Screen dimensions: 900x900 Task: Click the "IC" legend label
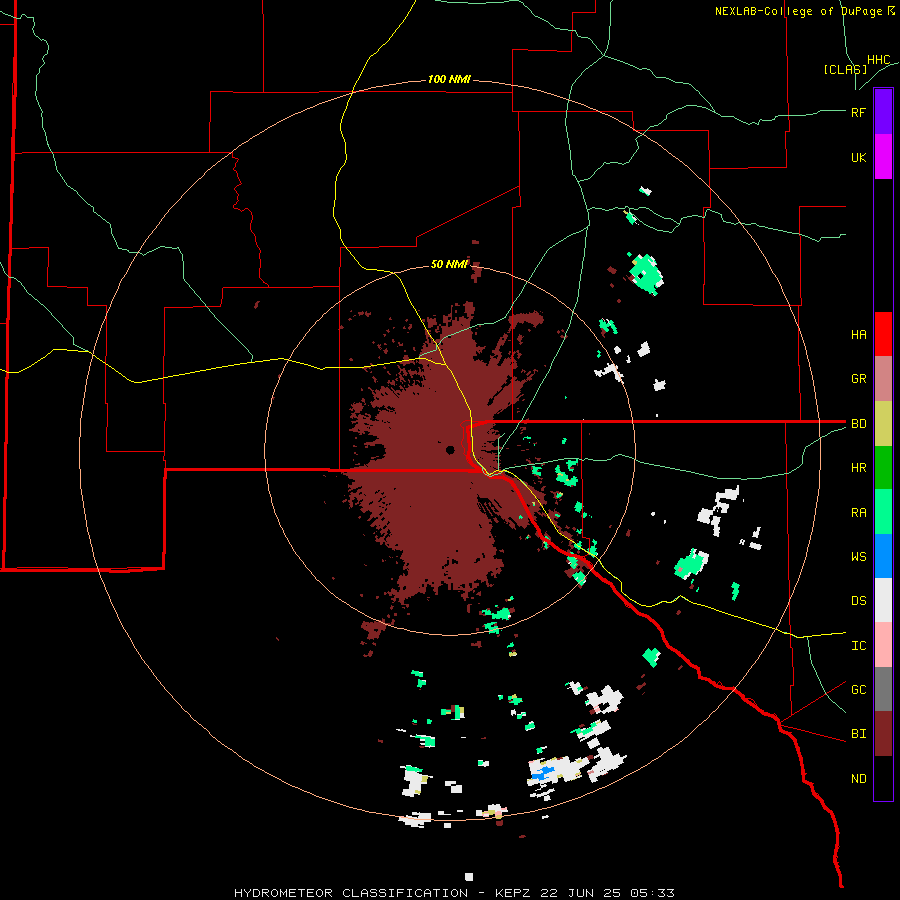858,645
